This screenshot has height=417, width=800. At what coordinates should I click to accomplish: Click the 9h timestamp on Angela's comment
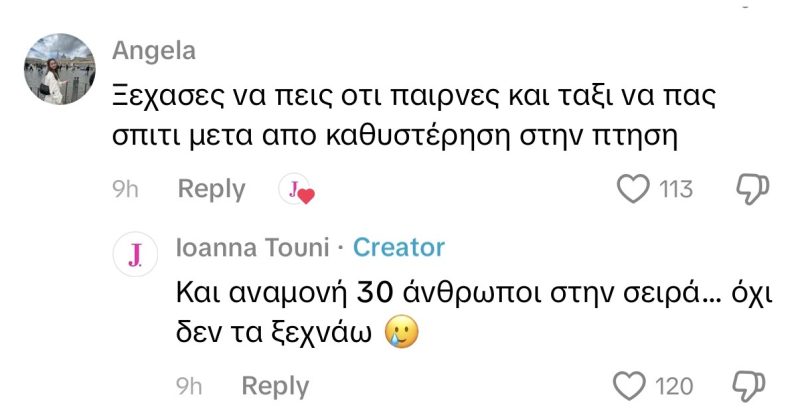coord(126,189)
